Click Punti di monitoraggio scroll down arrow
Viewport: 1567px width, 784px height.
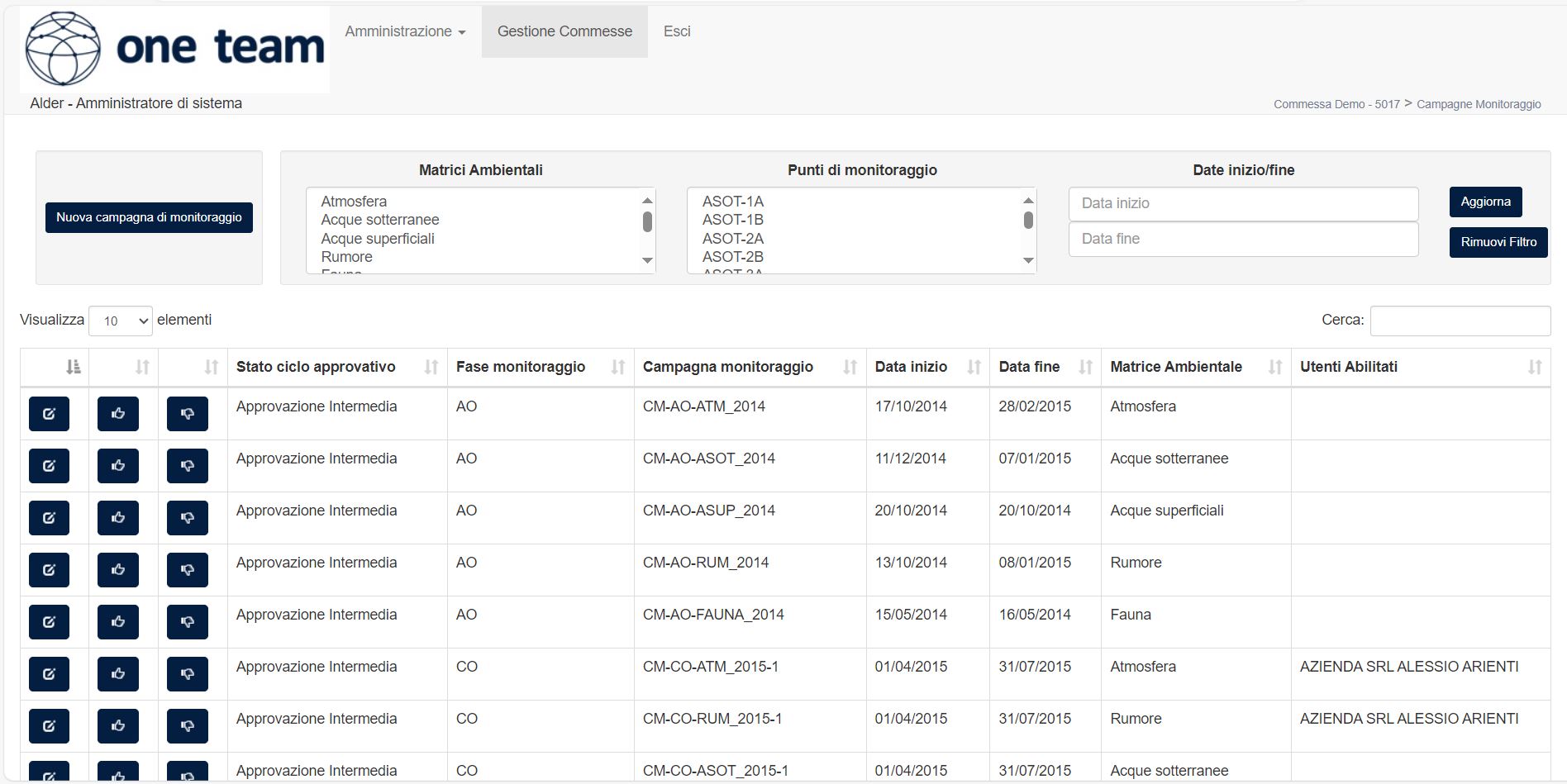(x=1028, y=261)
